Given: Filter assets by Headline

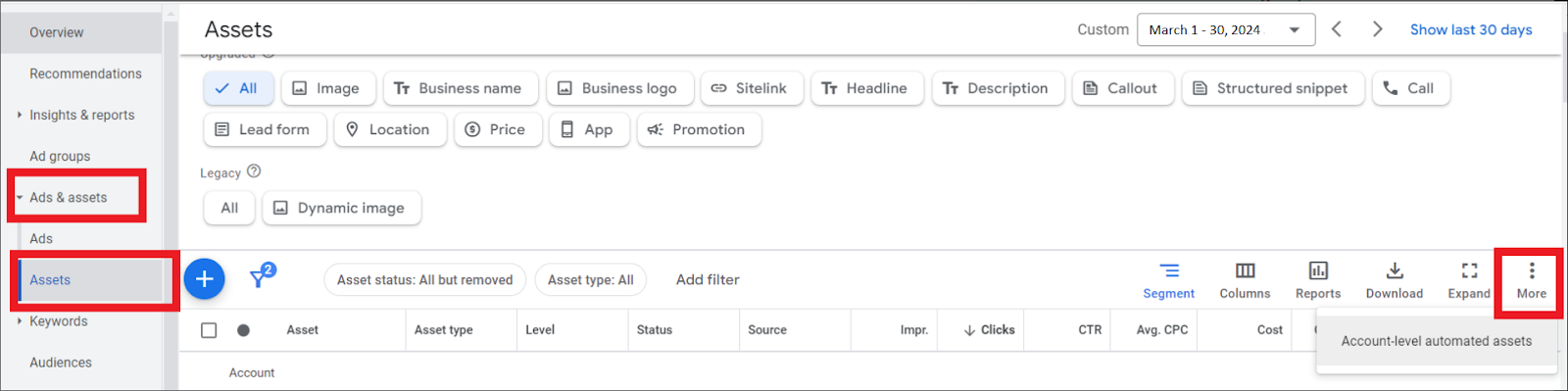Looking at the screenshot, I should [866, 88].
